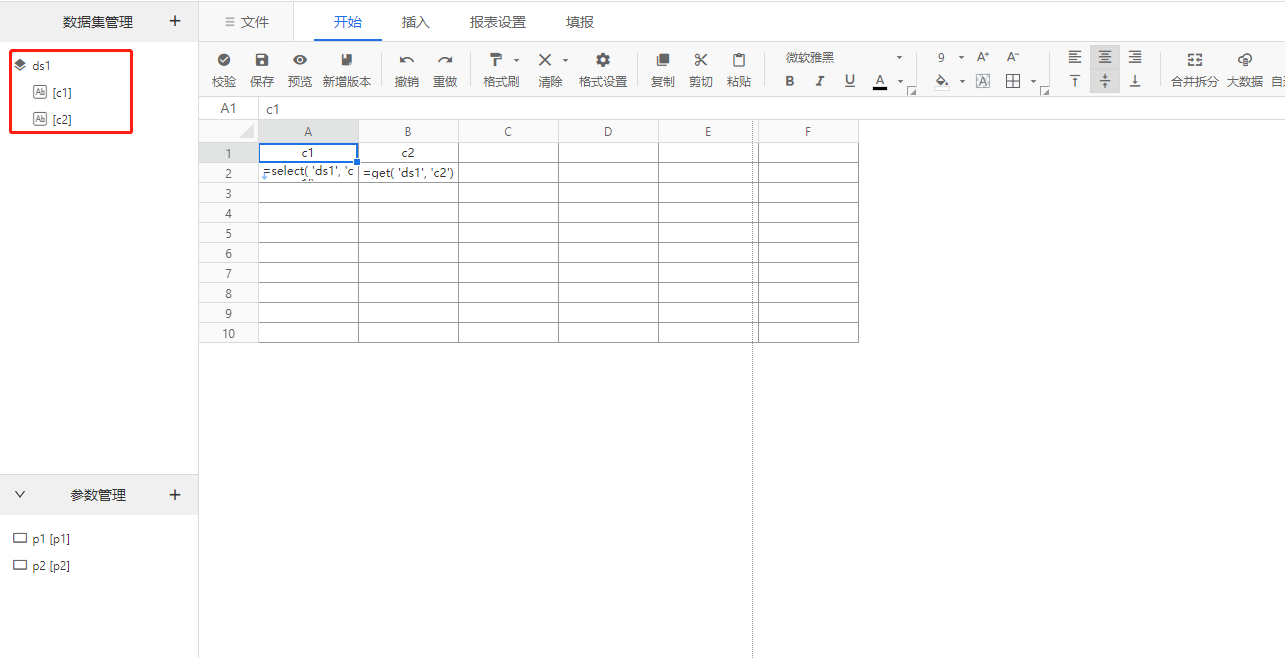Open the fill color dropdown arrow
Screen dimensions: 1285x658
click(x=962, y=82)
